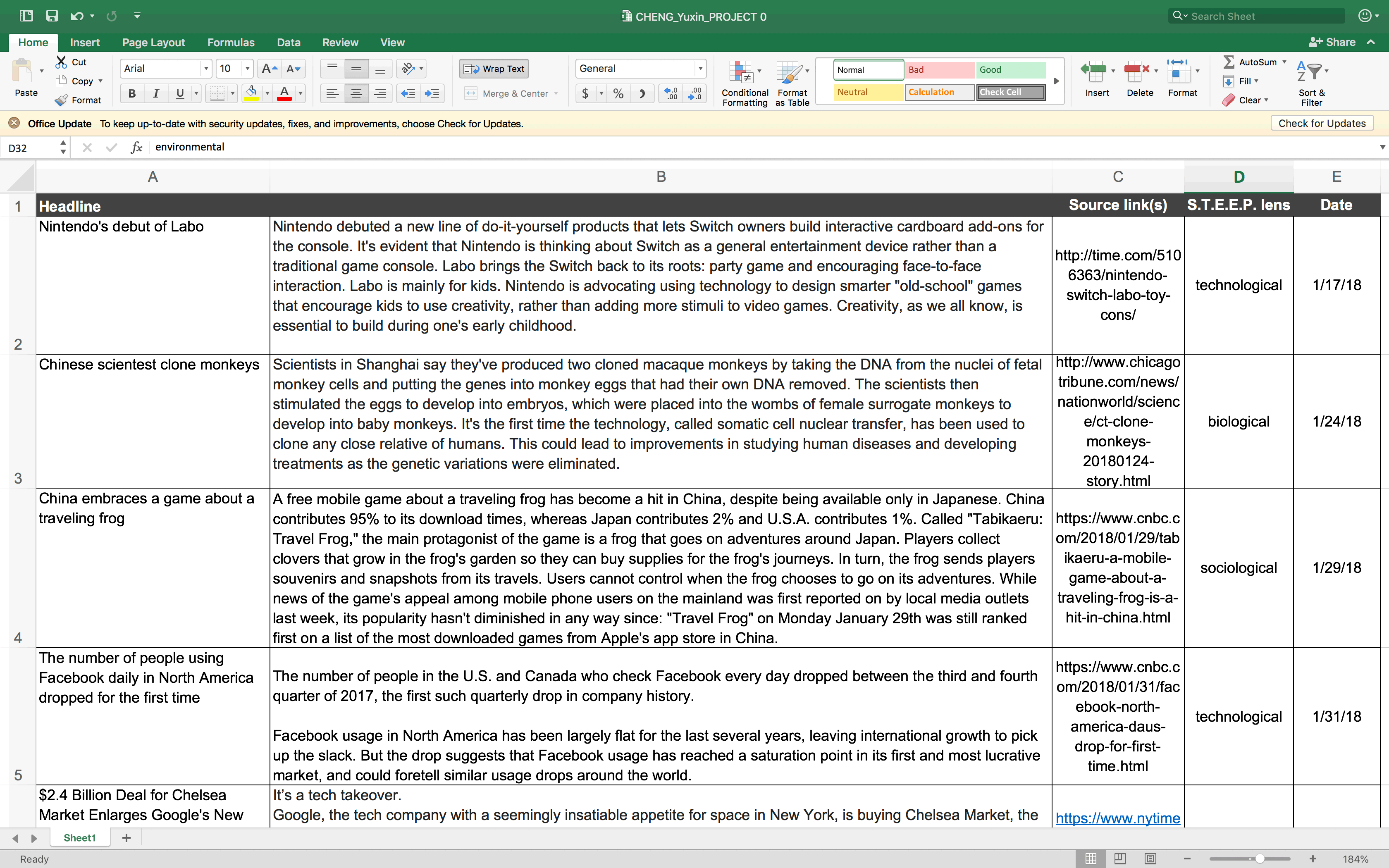
Task: Toggle Bold formatting button
Action: click(132, 93)
